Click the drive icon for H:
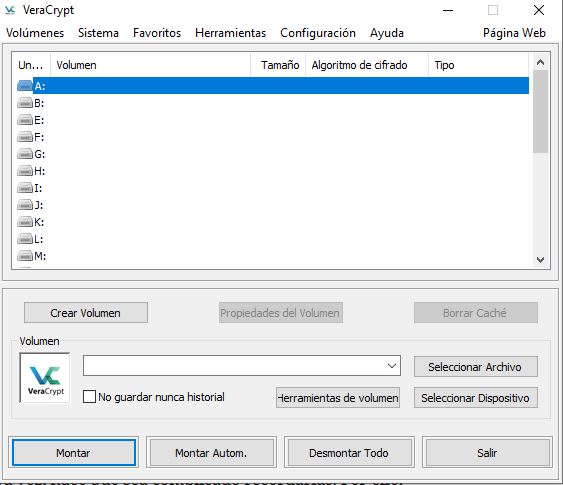The height and width of the screenshot is (485, 563). [25, 171]
